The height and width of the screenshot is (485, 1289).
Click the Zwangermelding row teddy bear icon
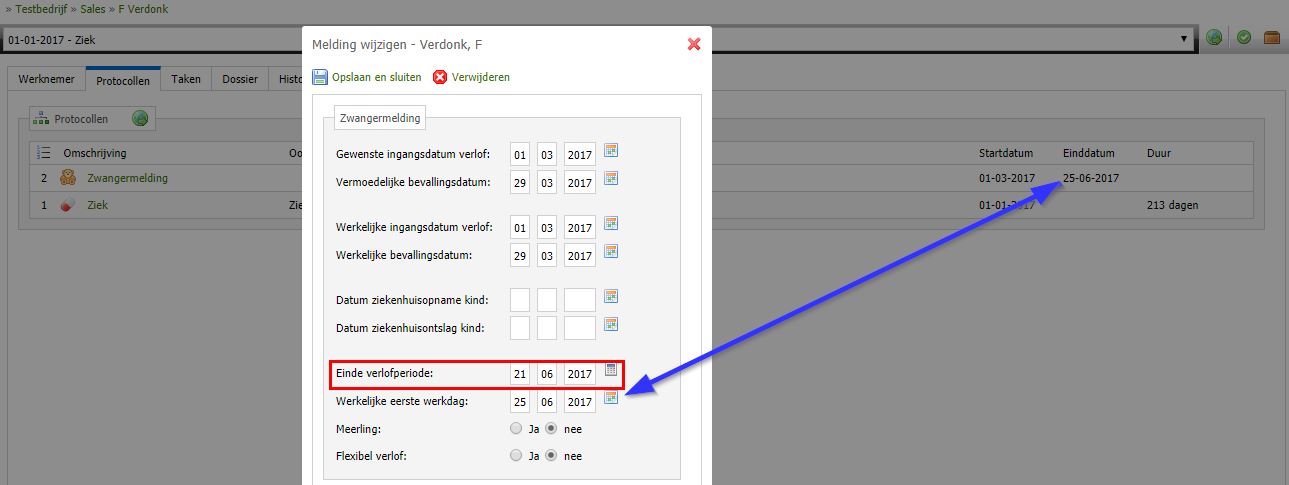point(68,178)
